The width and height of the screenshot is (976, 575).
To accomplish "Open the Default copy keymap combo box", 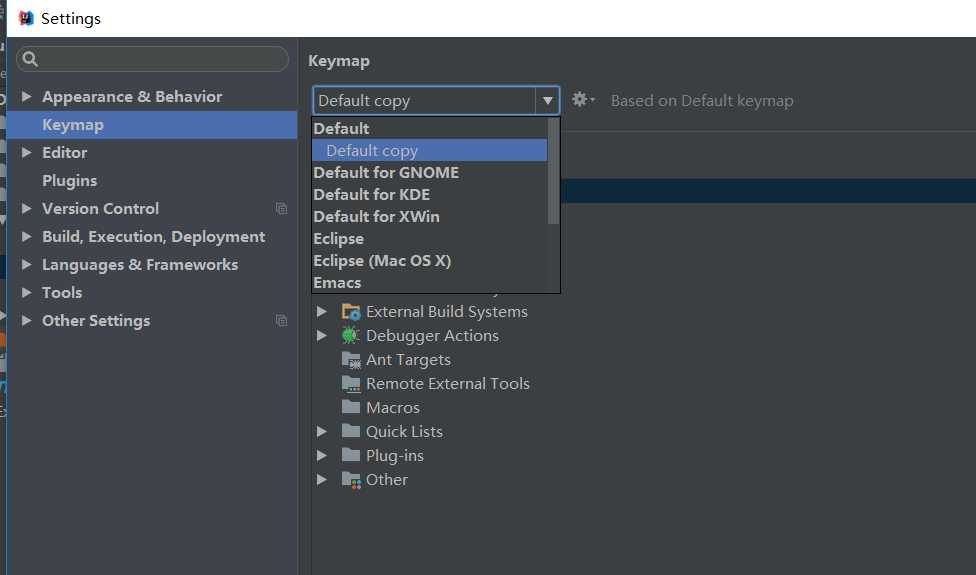I will tap(436, 100).
